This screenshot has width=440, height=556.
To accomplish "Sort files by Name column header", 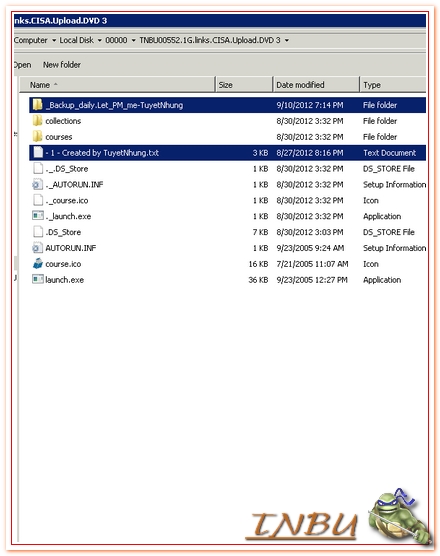I will 117,85.
